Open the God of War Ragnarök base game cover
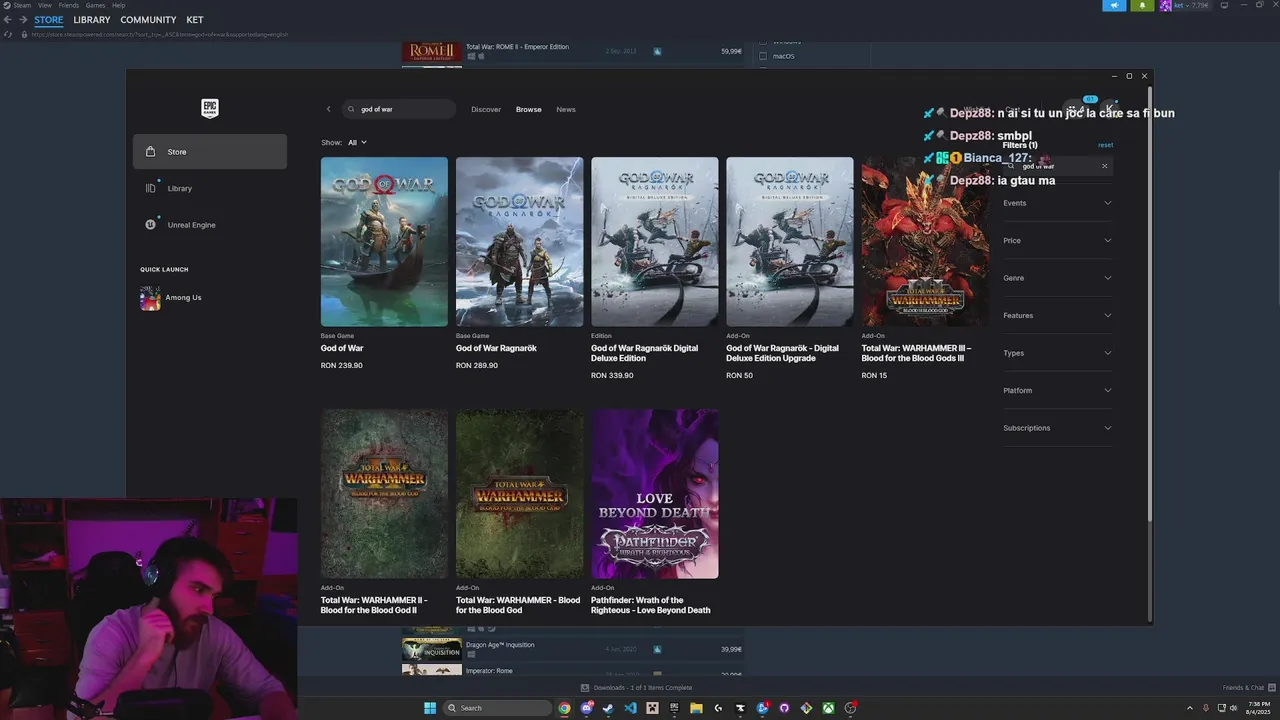Image resolution: width=1280 pixels, height=720 pixels. point(519,241)
